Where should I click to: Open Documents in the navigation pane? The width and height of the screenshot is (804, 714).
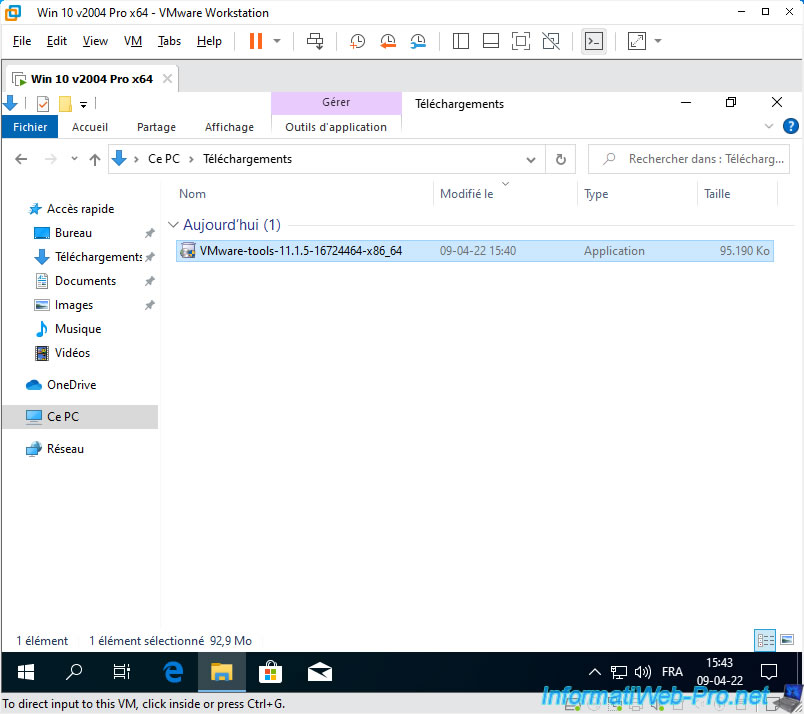(85, 281)
